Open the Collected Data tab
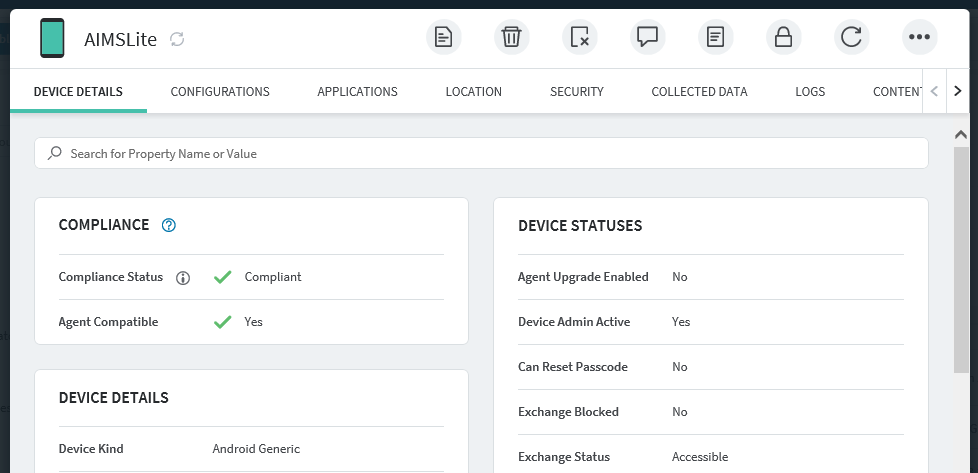This screenshot has height=473, width=978. coord(699,92)
